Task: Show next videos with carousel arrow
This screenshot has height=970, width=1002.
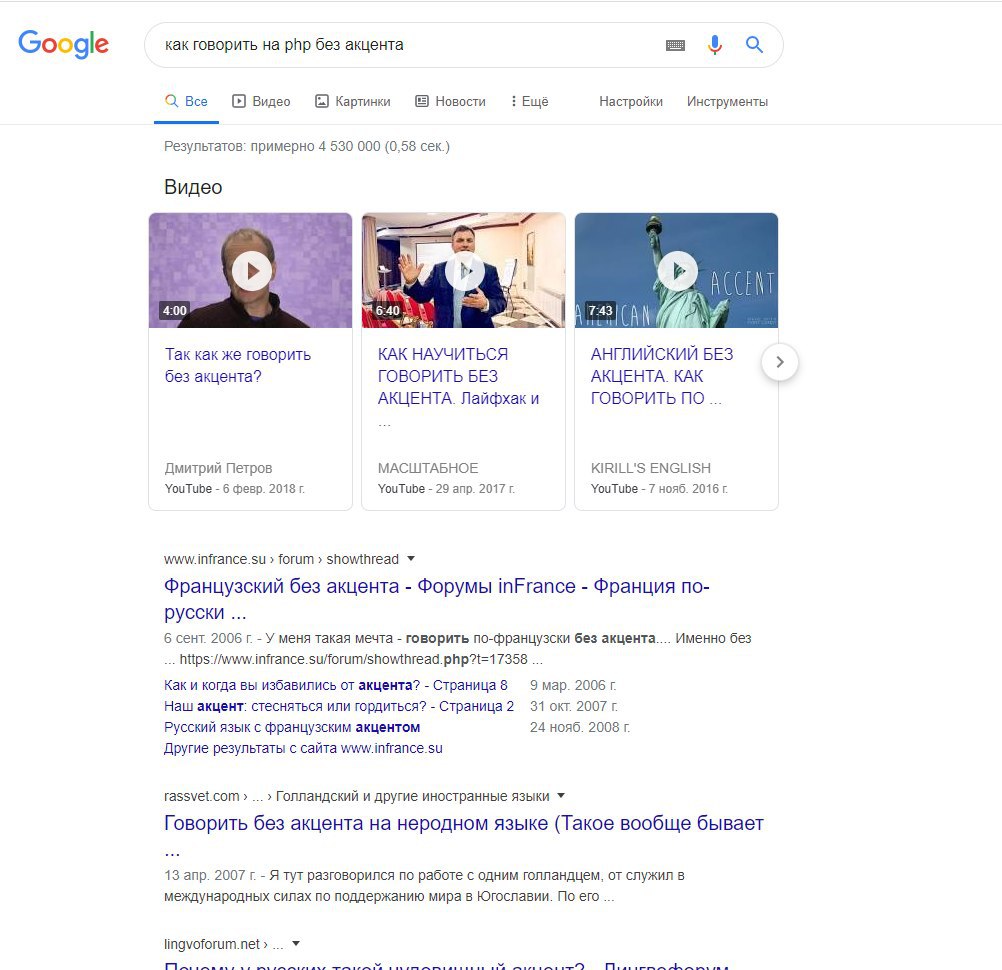Action: coord(780,362)
